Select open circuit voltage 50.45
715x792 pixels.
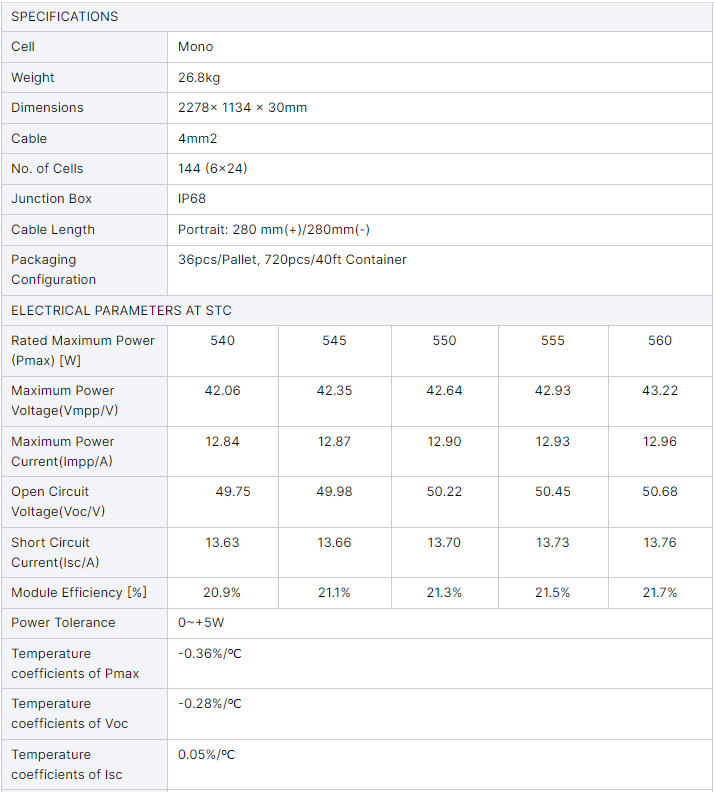click(x=553, y=491)
